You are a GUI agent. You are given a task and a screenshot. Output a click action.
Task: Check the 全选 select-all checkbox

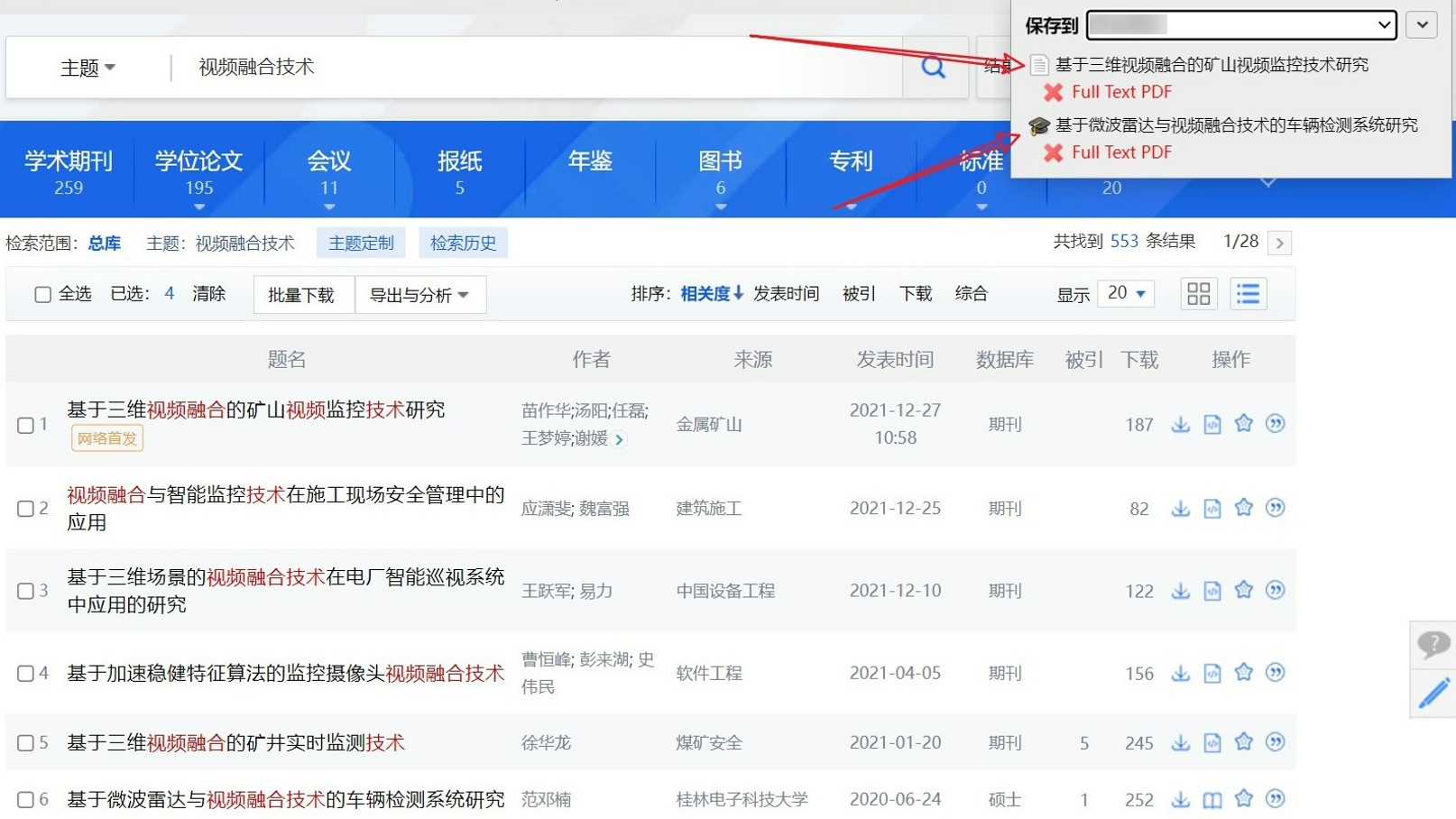(x=42, y=293)
